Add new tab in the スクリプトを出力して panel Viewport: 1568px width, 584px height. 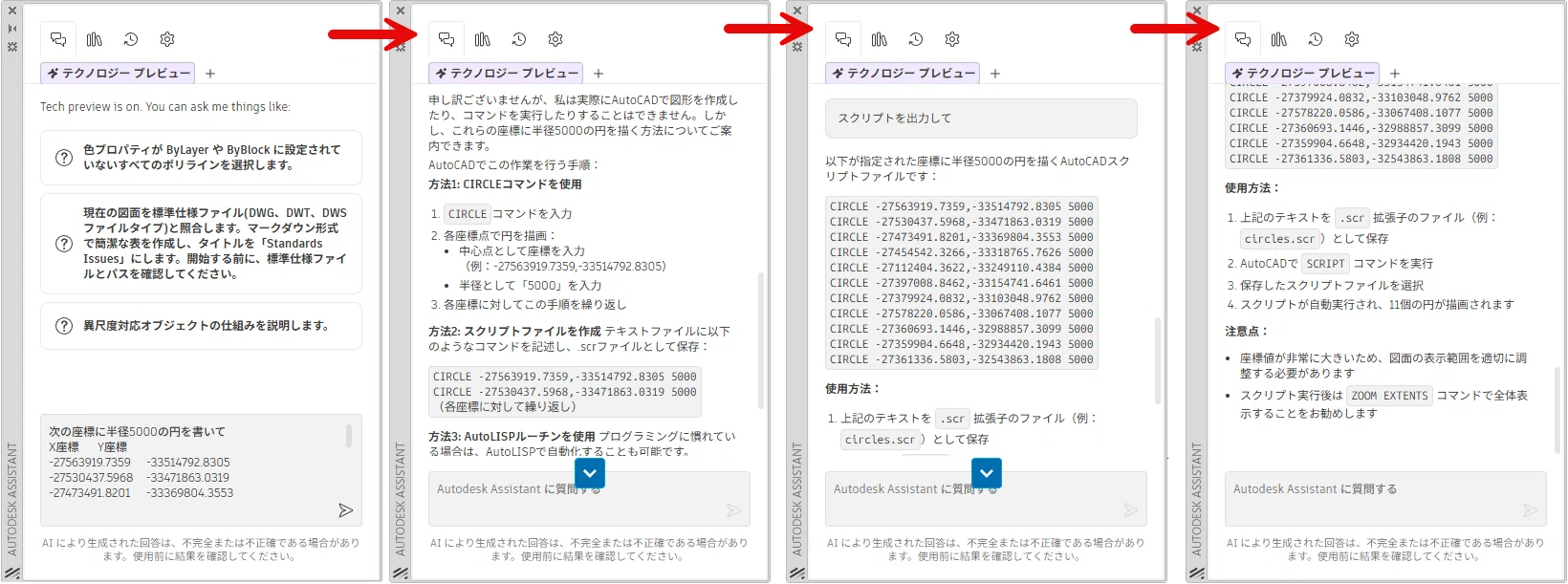[995, 74]
